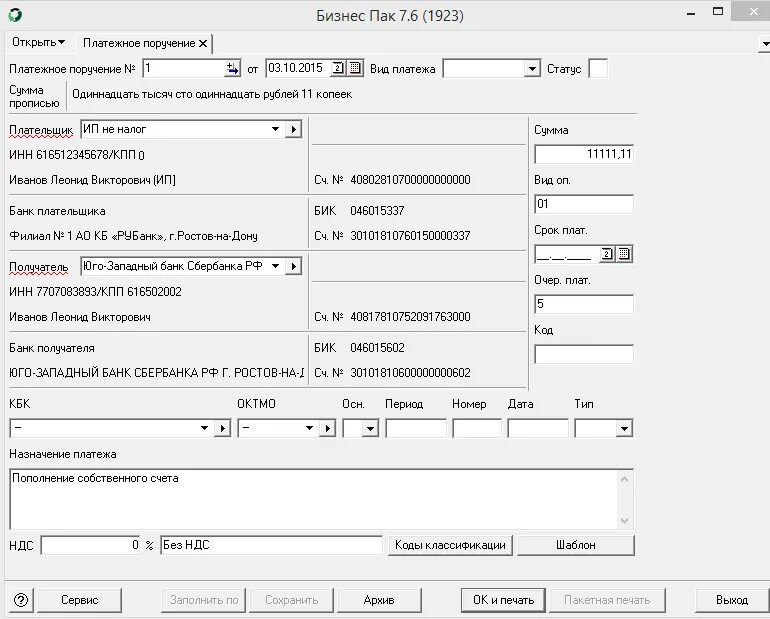
Task: Click the payment order number input field
Action: [x=184, y=68]
